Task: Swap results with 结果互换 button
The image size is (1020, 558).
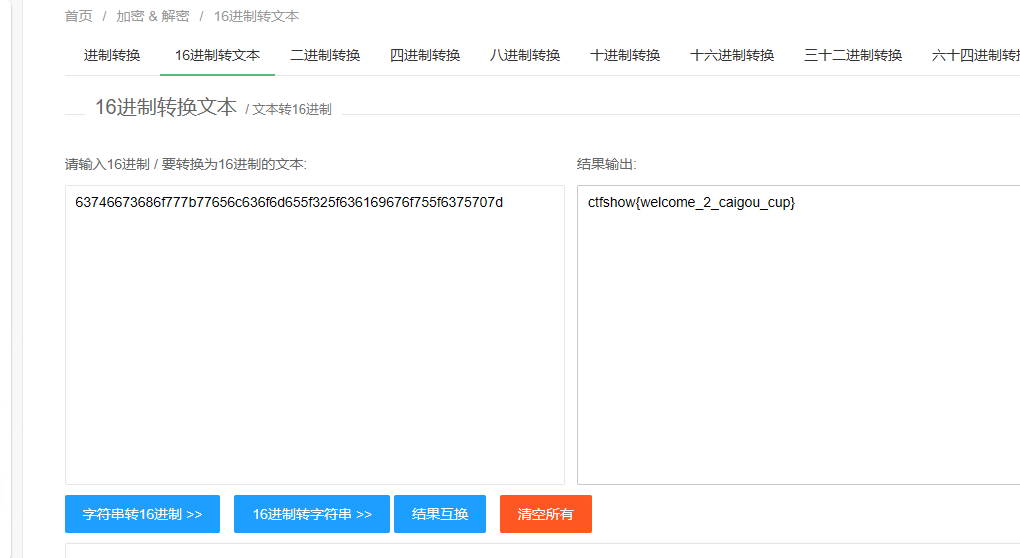Action: (x=439, y=514)
